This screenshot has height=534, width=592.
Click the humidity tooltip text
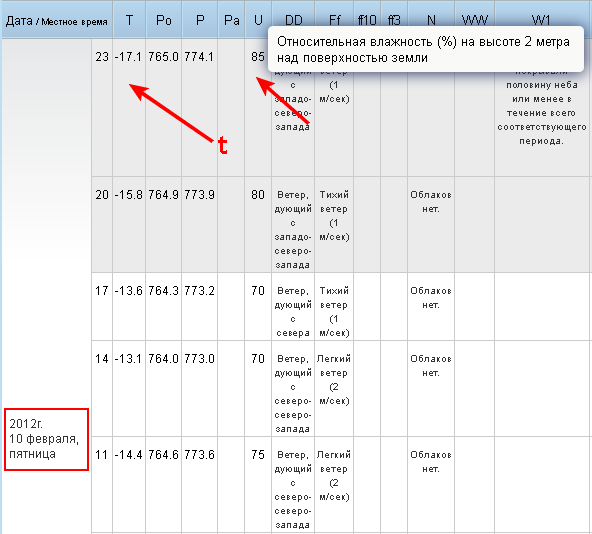(423, 49)
